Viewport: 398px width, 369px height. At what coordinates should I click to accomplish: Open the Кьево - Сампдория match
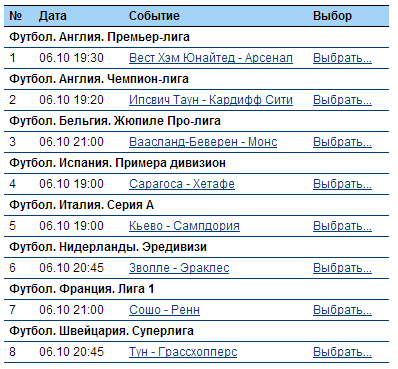(184, 226)
